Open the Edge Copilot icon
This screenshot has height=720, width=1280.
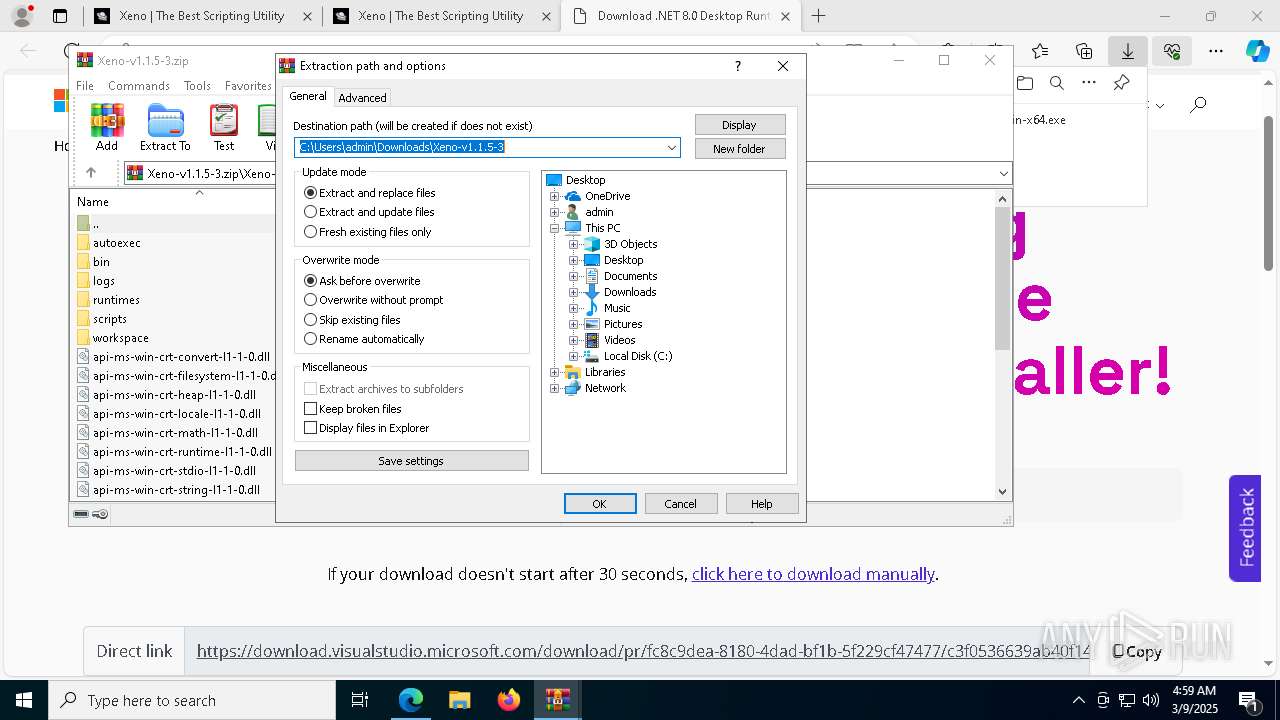click(1257, 51)
